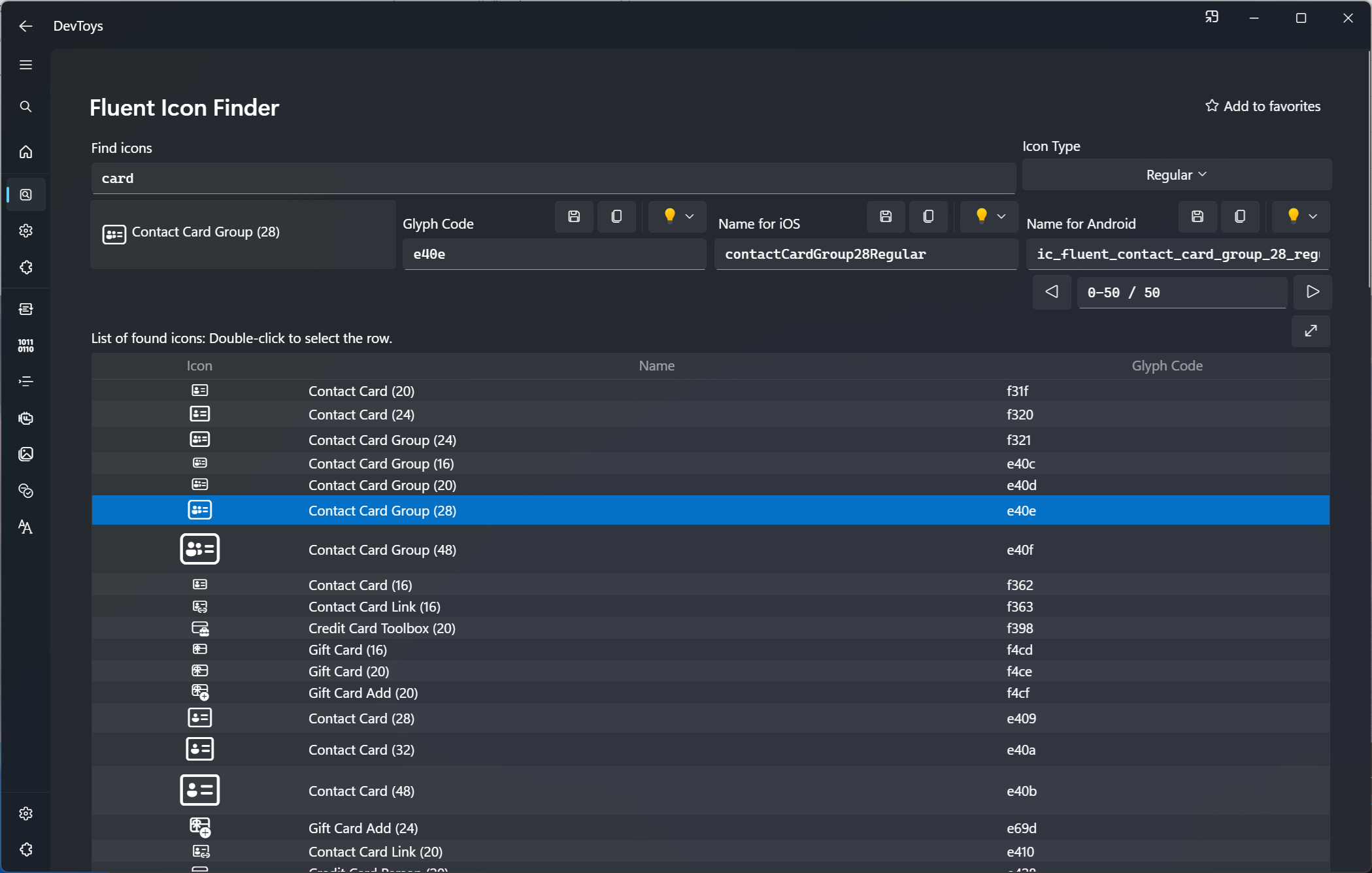This screenshot has width=1372, height=873.
Task: Open the sidebar search
Action: (26, 107)
